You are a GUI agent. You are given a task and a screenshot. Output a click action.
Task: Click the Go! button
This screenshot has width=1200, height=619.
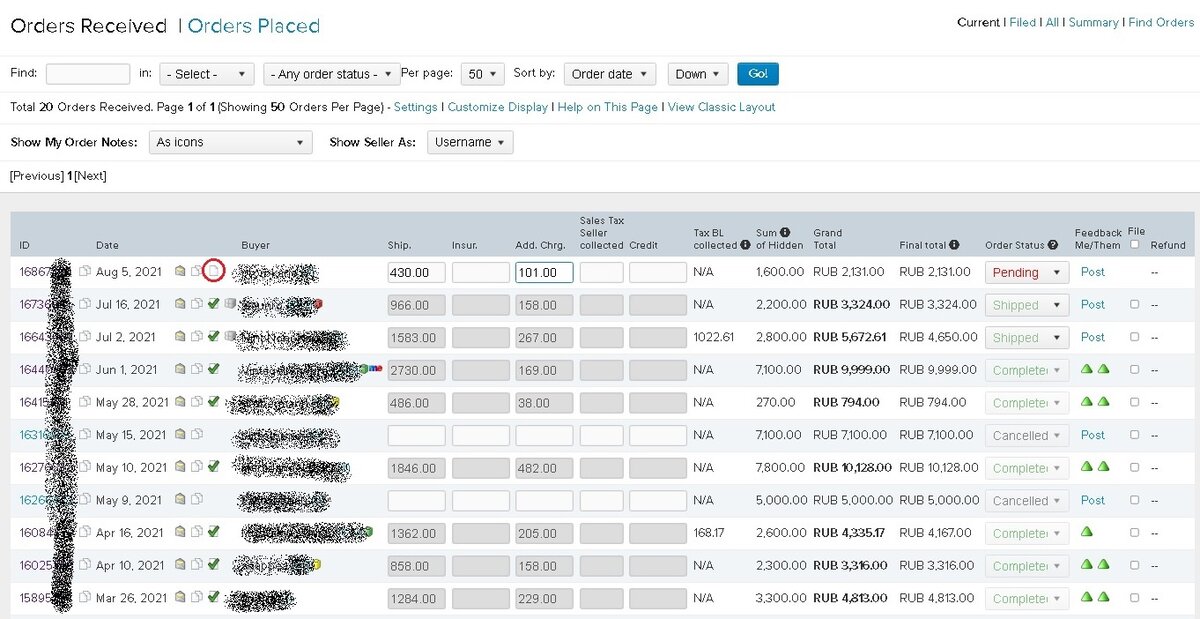(x=758, y=74)
